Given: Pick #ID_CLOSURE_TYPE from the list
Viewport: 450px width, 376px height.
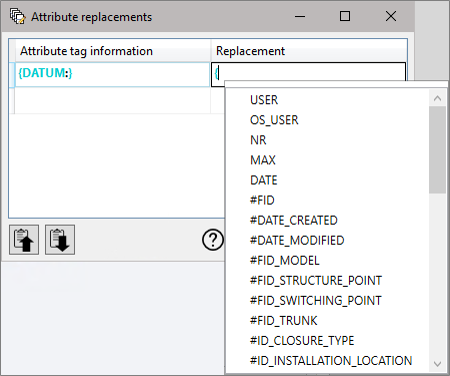Looking at the screenshot, I should (302, 341).
